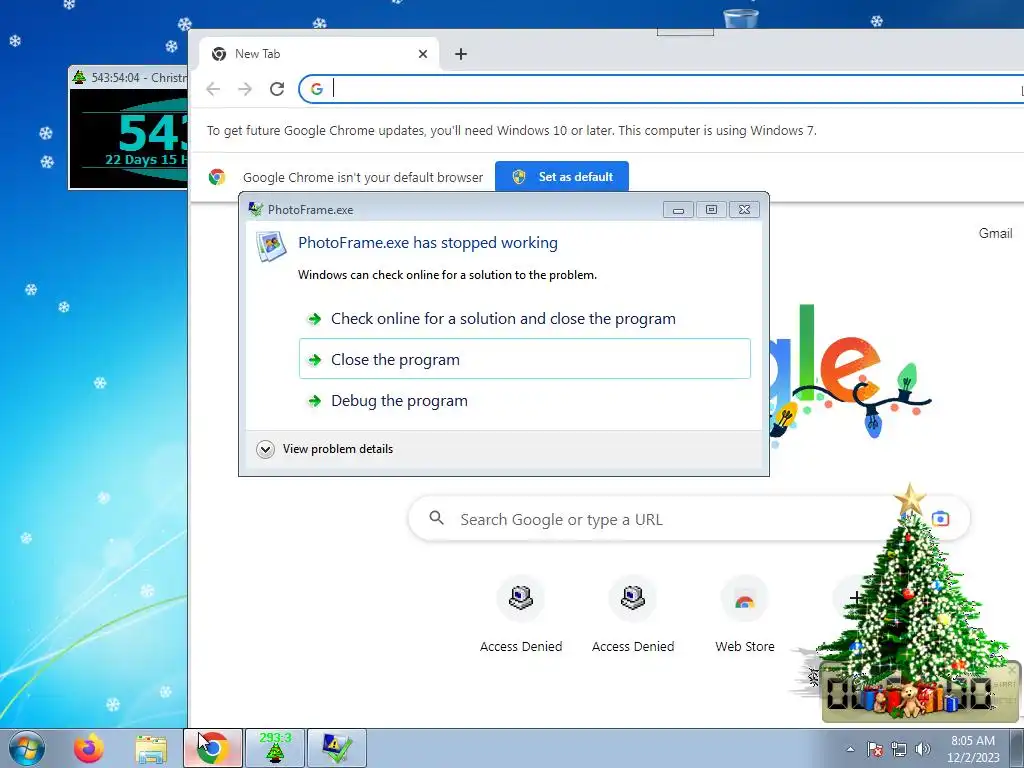This screenshot has height=768, width=1024.
Task: Click the network tray icon
Action: point(899,749)
